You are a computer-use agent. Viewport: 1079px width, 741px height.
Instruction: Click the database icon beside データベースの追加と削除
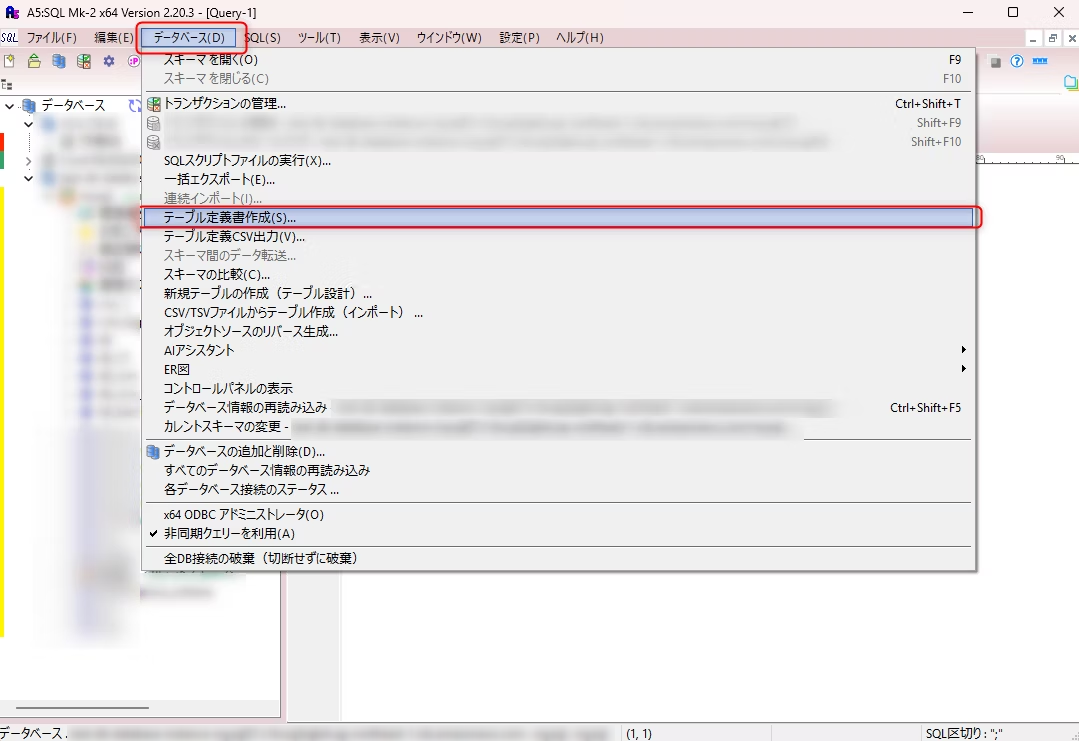pyautogui.click(x=153, y=452)
